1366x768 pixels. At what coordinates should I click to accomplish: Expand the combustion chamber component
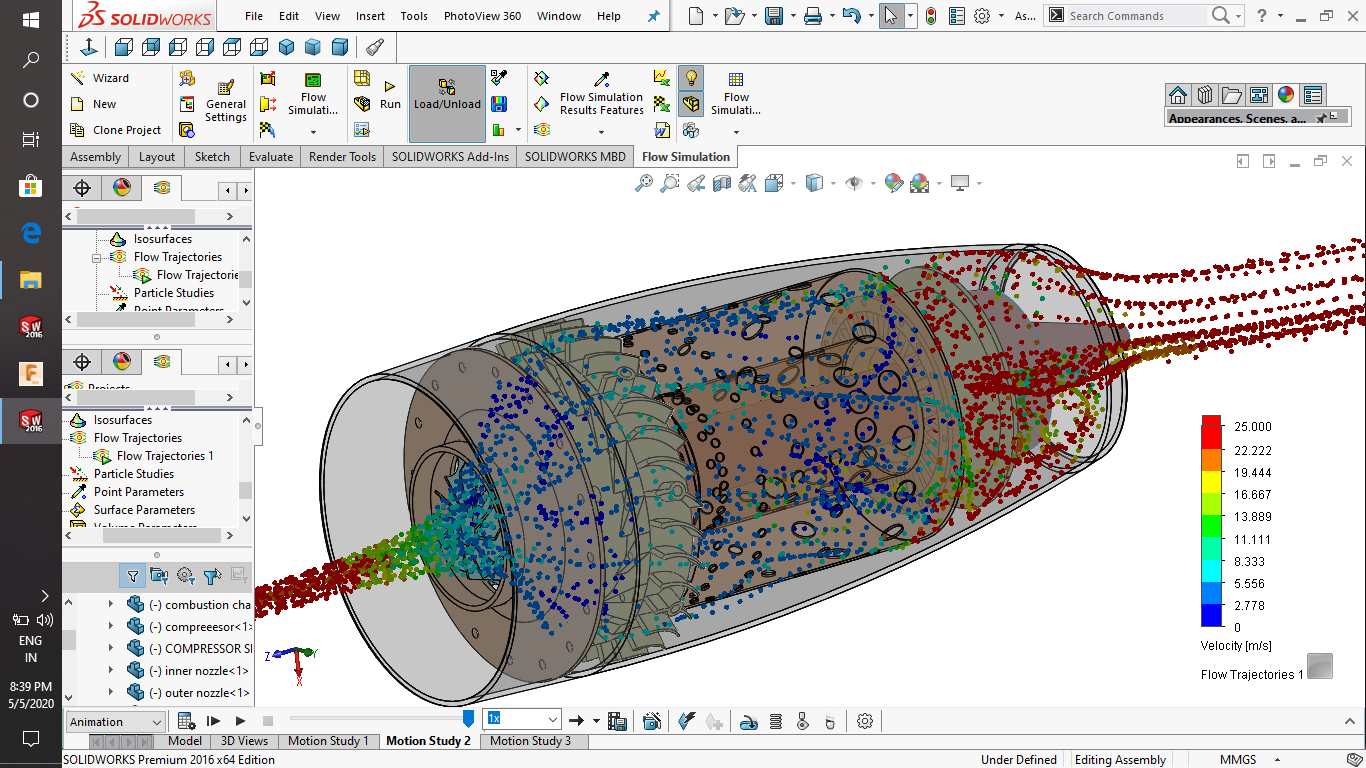coord(111,605)
